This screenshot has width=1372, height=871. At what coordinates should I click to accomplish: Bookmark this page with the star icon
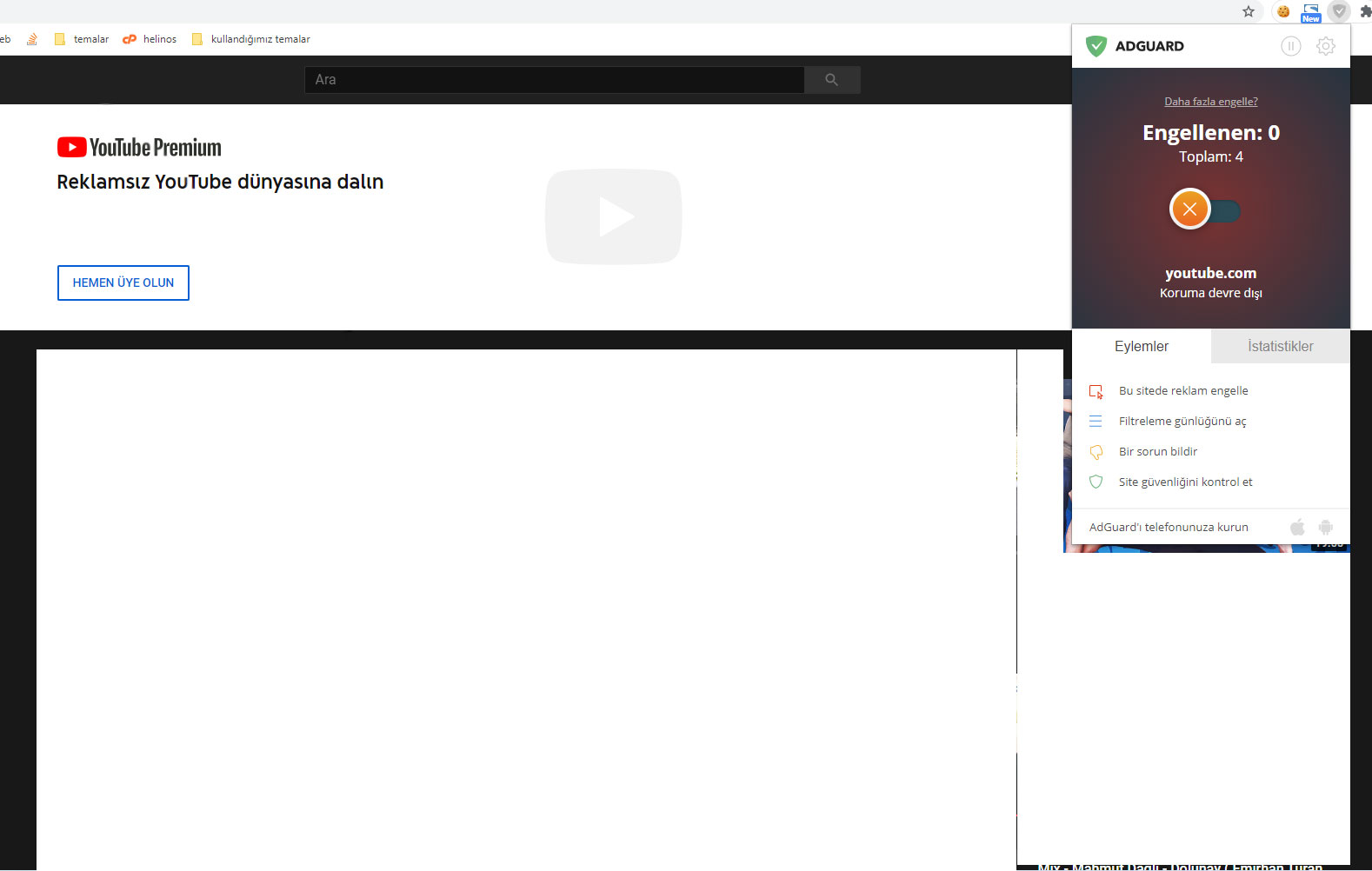[1249, 11]
